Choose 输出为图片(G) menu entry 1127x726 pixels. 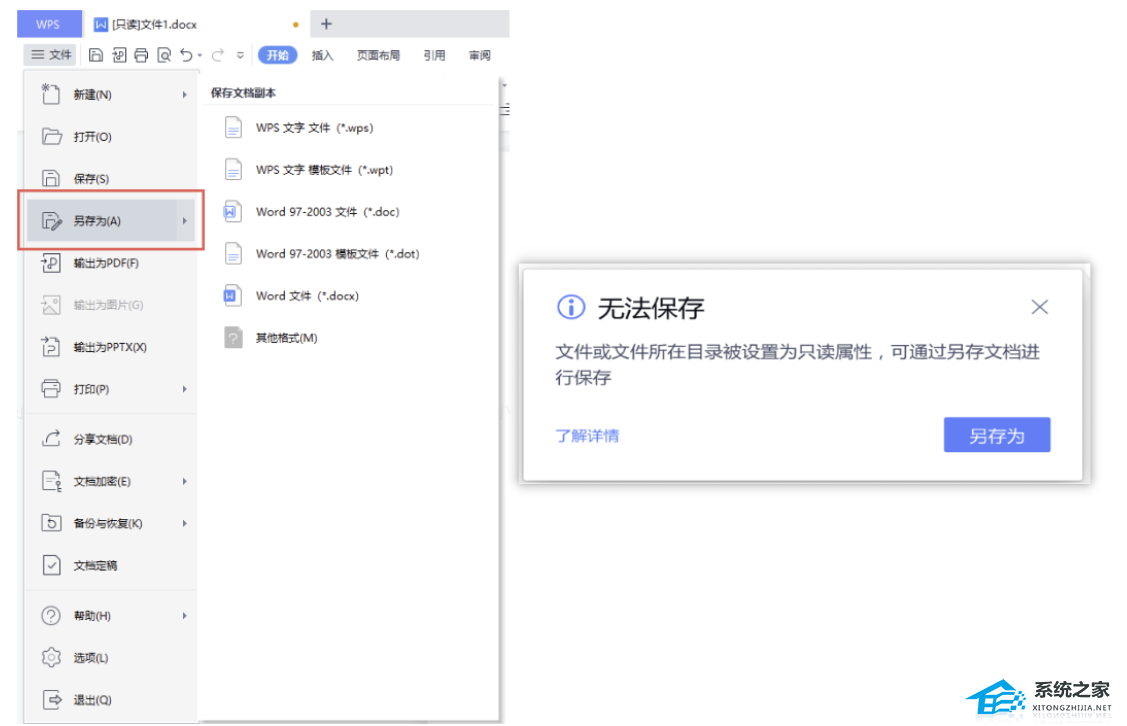[111, 305]
